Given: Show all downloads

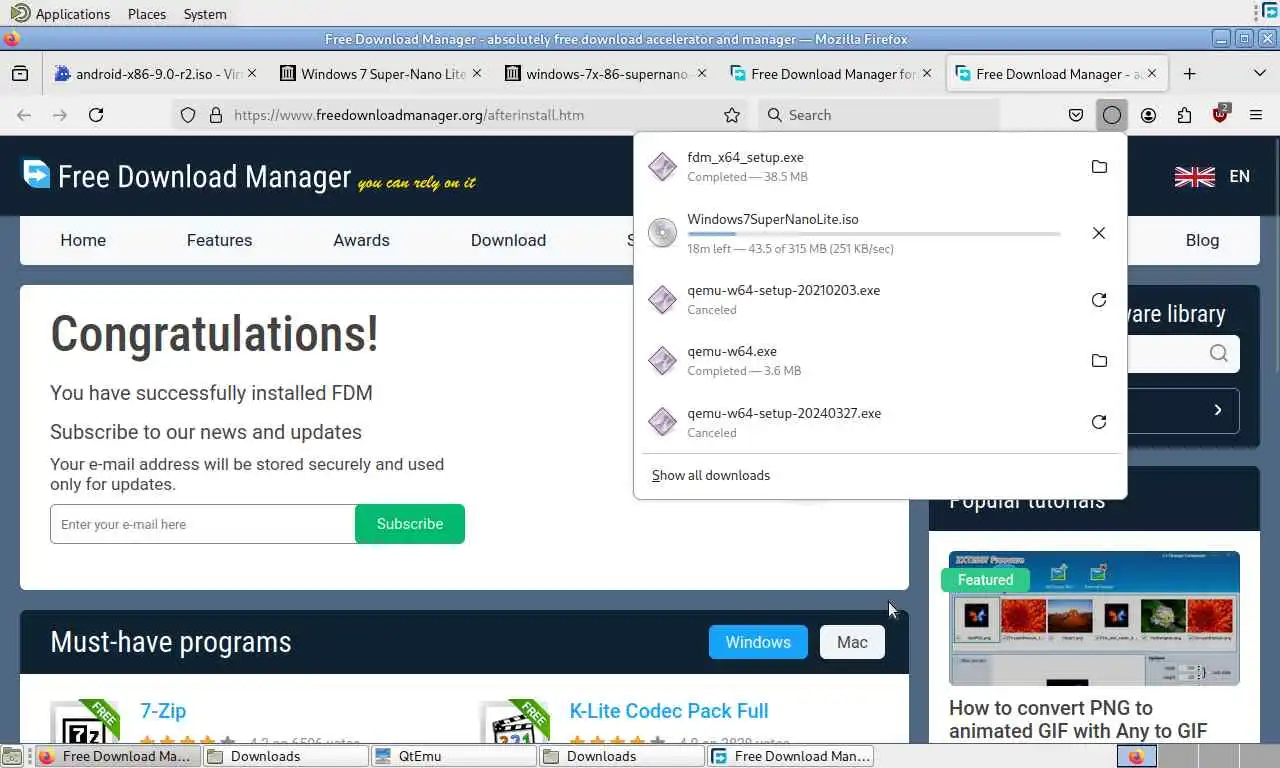Looking at the screenshot, I should [x=711, y=475].
